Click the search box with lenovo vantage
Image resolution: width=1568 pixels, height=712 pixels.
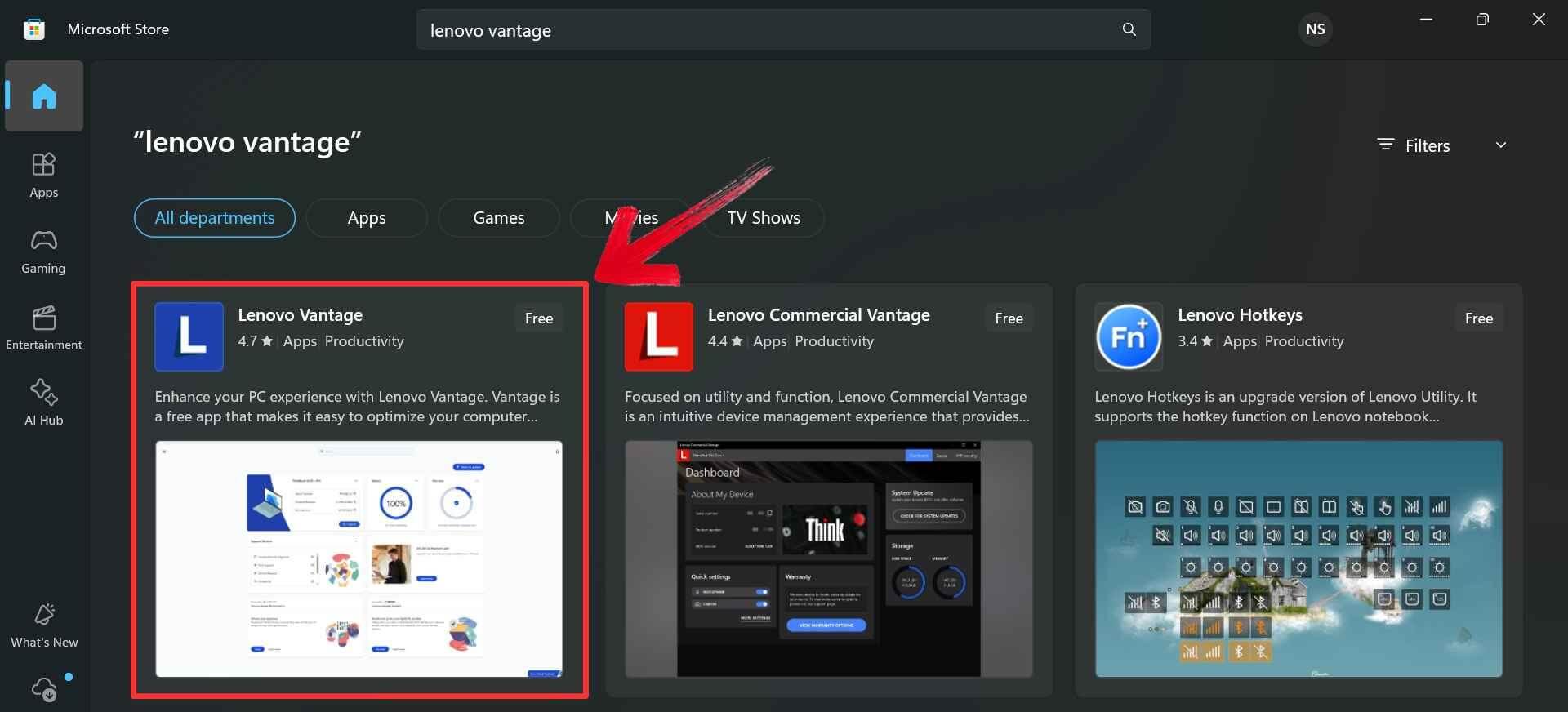[x=783, y=30]
